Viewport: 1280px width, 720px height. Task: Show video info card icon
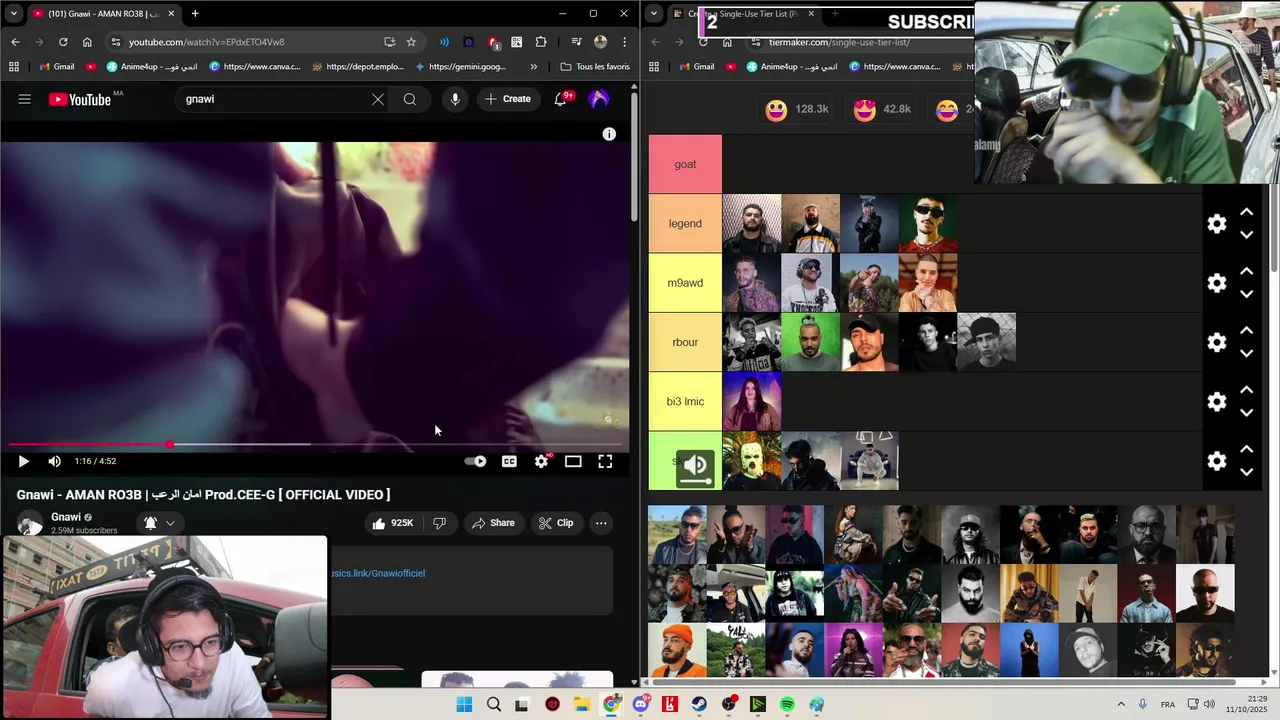coord(609,134)
